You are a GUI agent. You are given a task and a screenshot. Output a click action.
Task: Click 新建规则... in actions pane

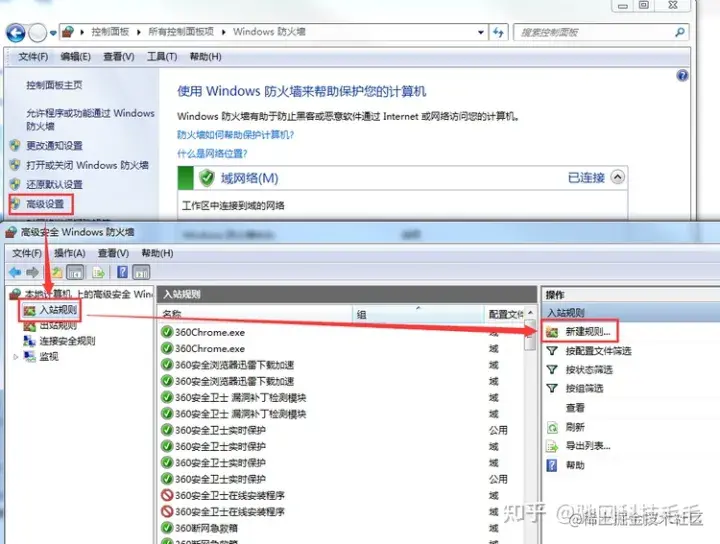tap(588, 331)
